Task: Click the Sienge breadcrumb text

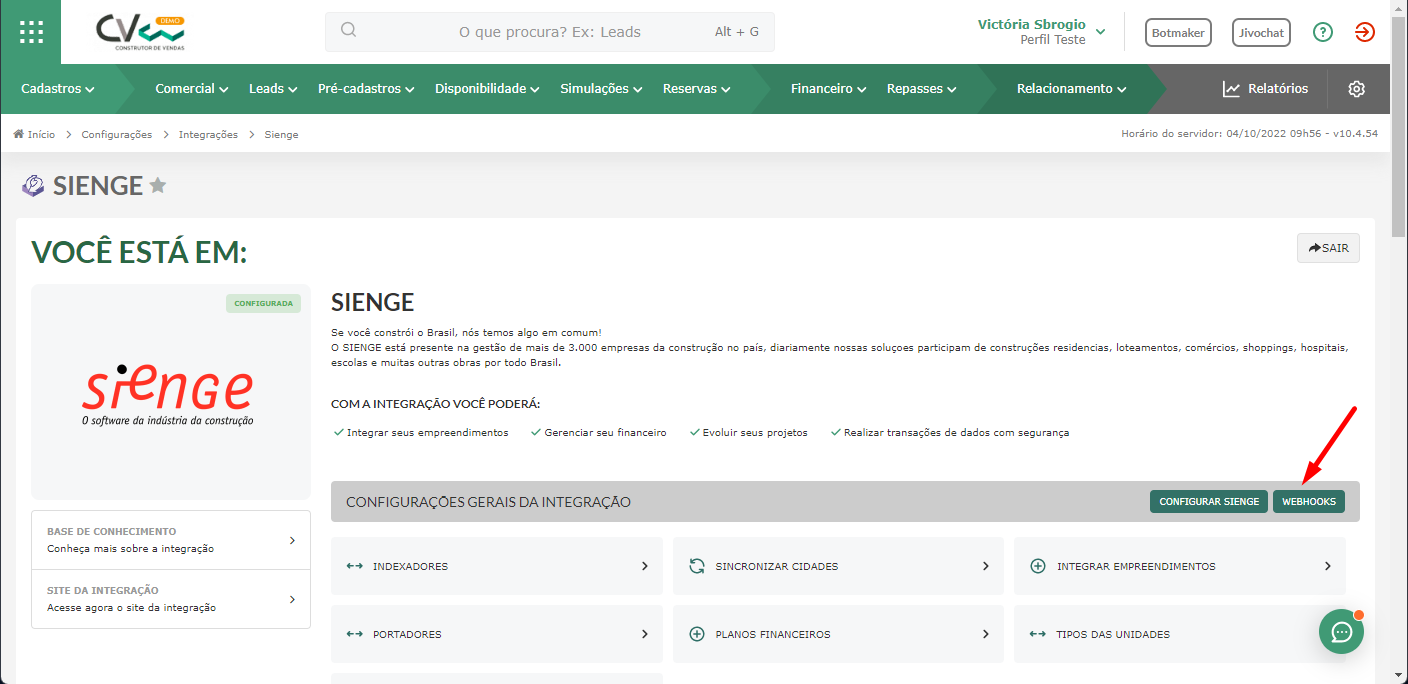Action: 282,134
